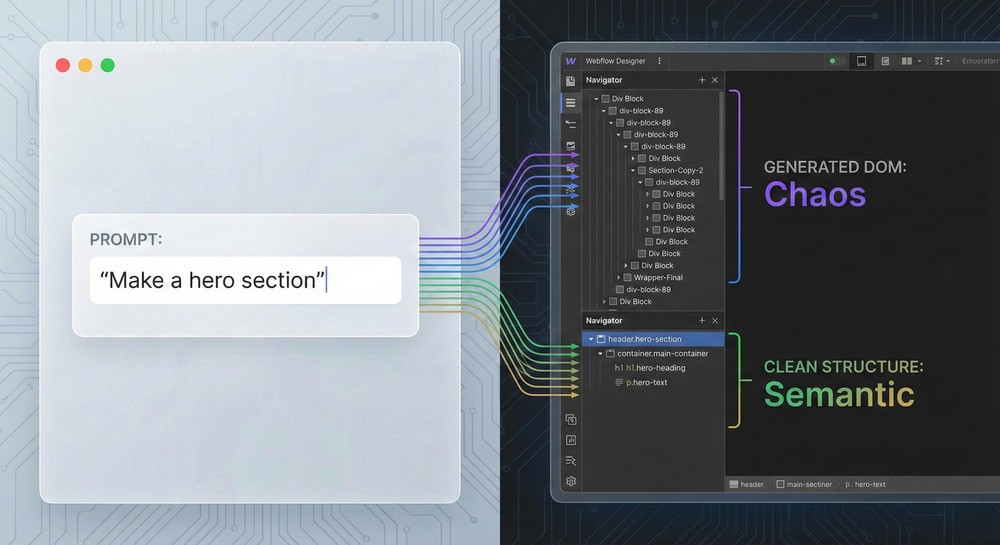This screenshot has width=1000, height=545.
Task: Open the Assets image icon in sidebar
Action: 571,146
